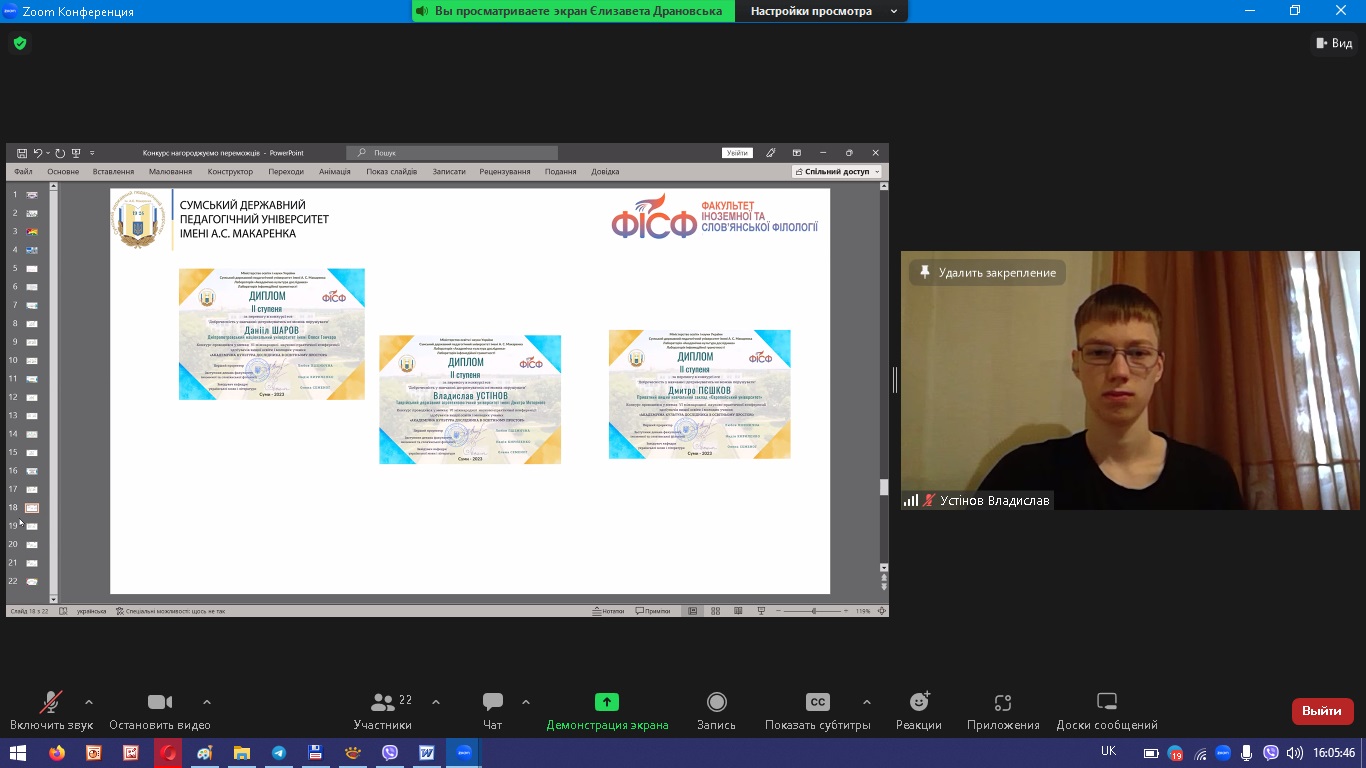Open the Участники participants panel

(x=382, y=711)
